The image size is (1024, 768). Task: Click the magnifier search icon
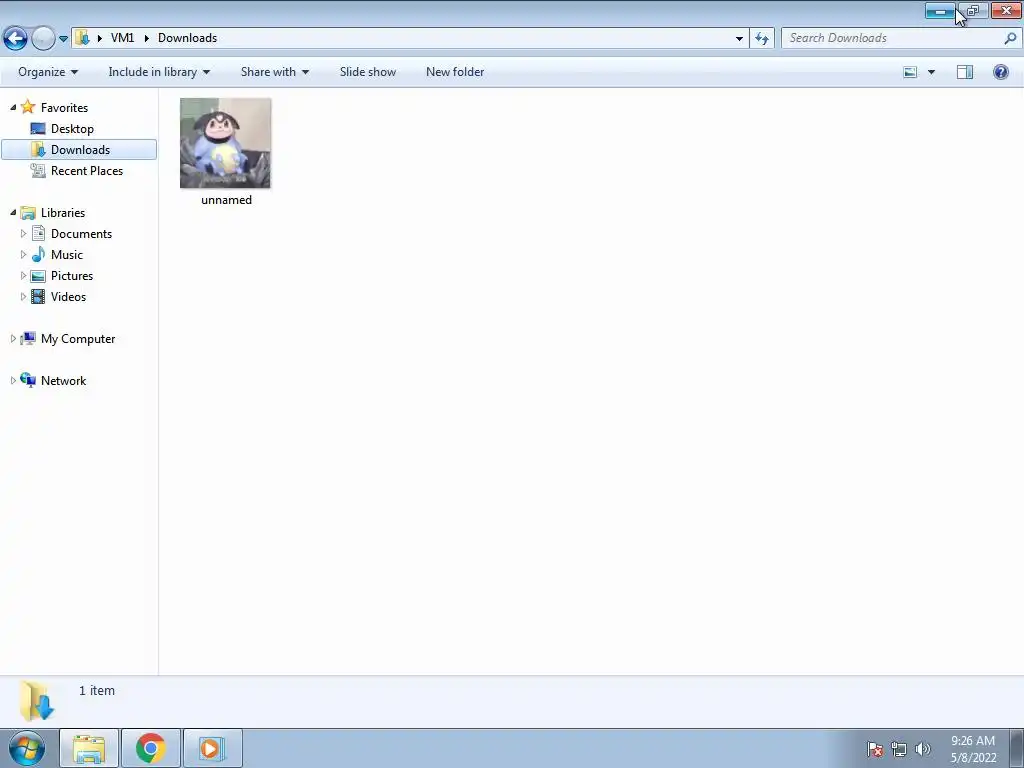coord(1010,38)
